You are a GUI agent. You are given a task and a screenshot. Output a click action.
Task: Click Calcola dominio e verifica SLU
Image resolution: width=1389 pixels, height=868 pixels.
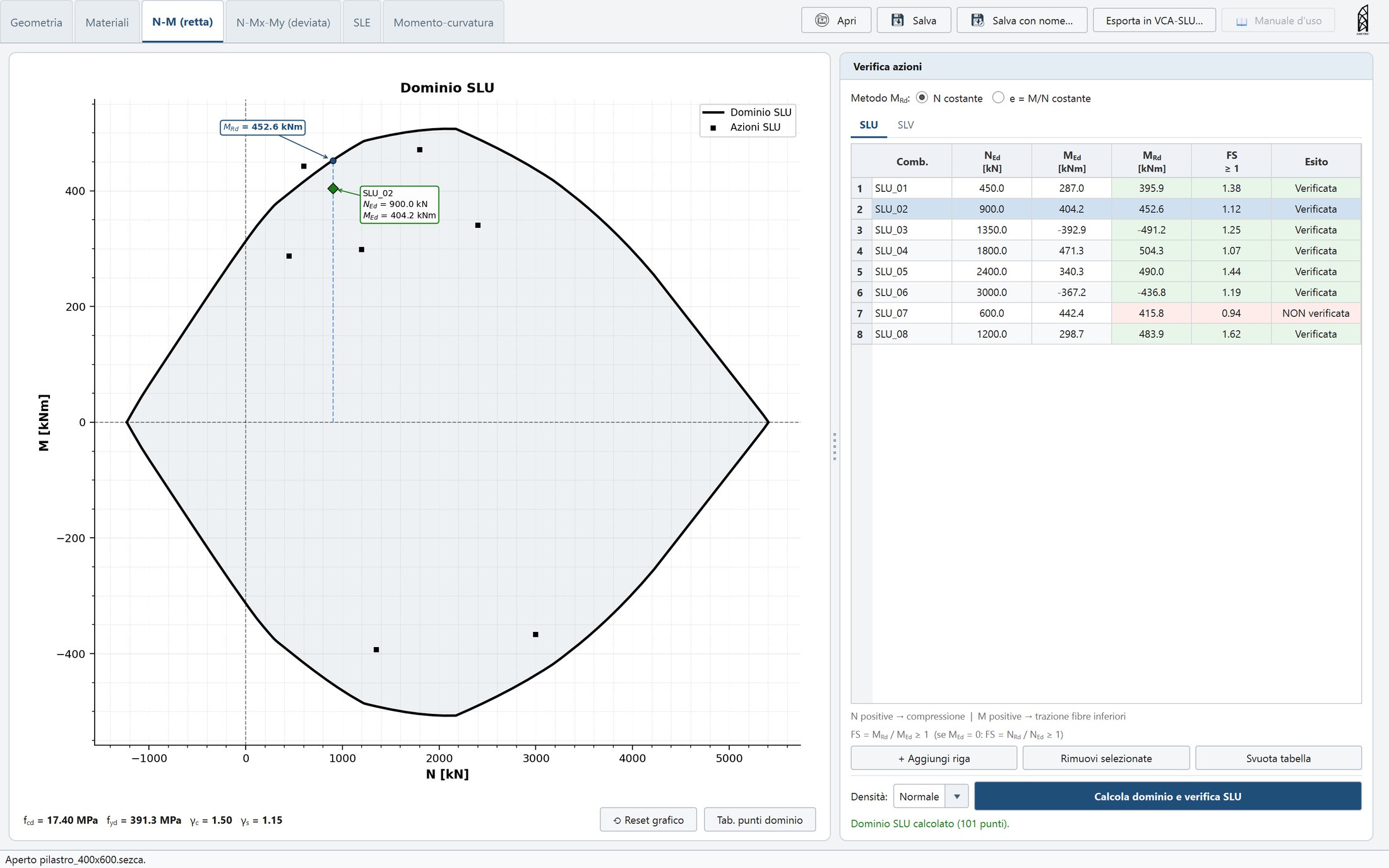click(x=1167, y=797)
